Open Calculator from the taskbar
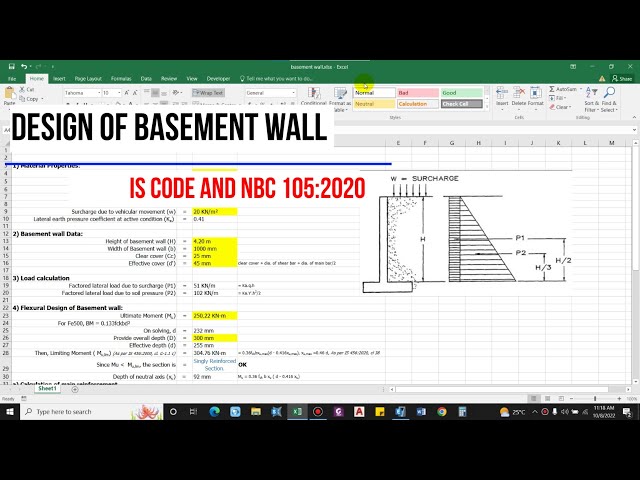 click(462, 411)
